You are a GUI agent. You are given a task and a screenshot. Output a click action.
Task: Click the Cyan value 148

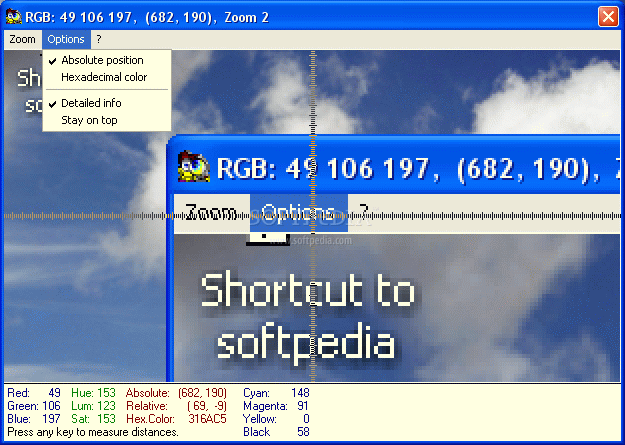pos(300,393)
